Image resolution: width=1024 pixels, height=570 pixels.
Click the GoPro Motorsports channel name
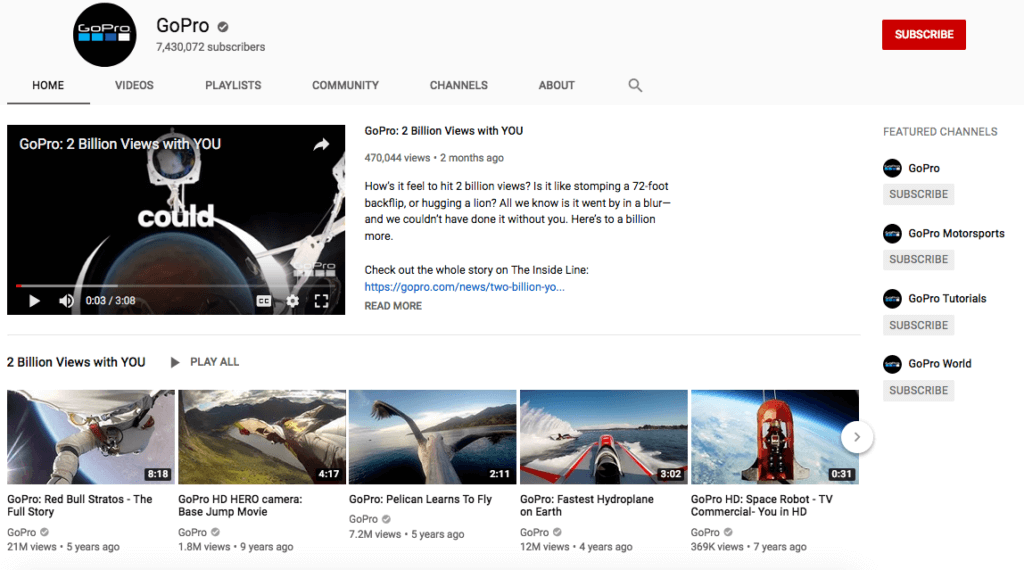pyautogui.click(x=956, y=234)
